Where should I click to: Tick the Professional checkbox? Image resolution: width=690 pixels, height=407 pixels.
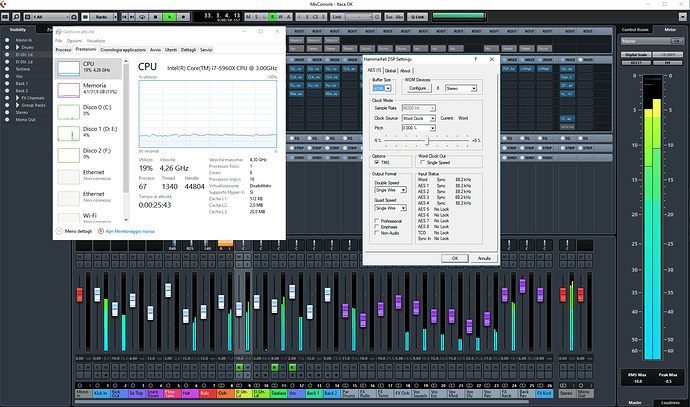click(x=377, y=220)
